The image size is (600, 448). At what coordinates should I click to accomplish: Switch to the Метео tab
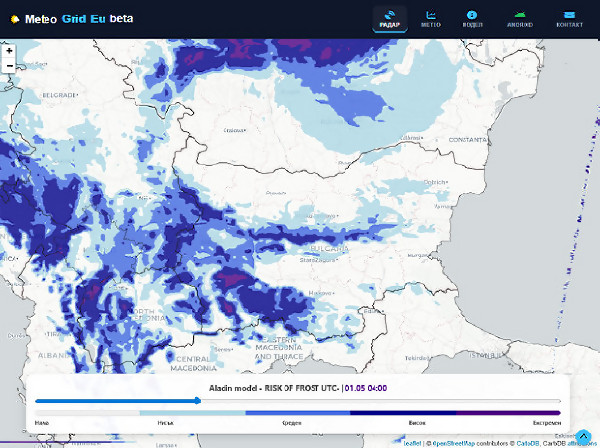click(x=431, y=19)
